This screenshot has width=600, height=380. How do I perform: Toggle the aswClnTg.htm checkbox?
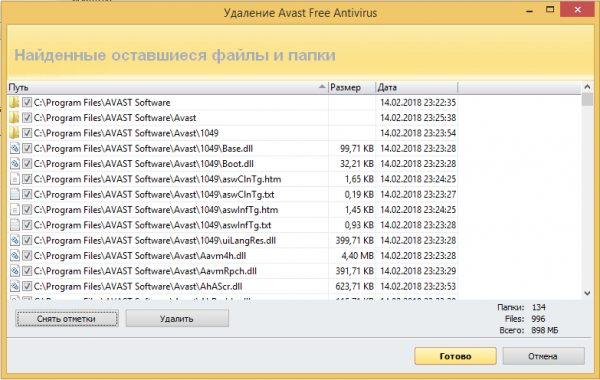[x=27, y=179]
